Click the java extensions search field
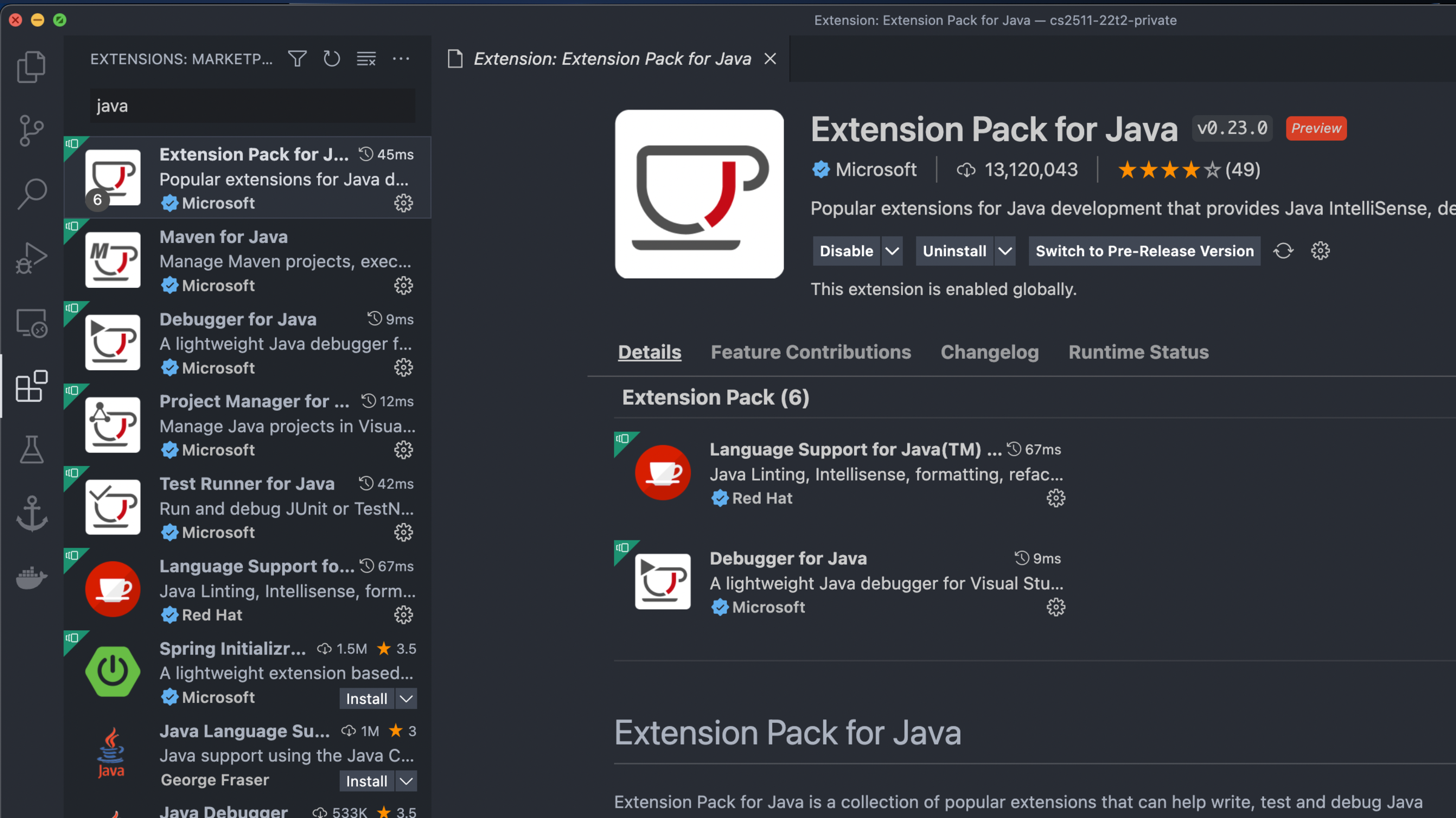This screenshot has width=1456, height=818. point(253,106)
